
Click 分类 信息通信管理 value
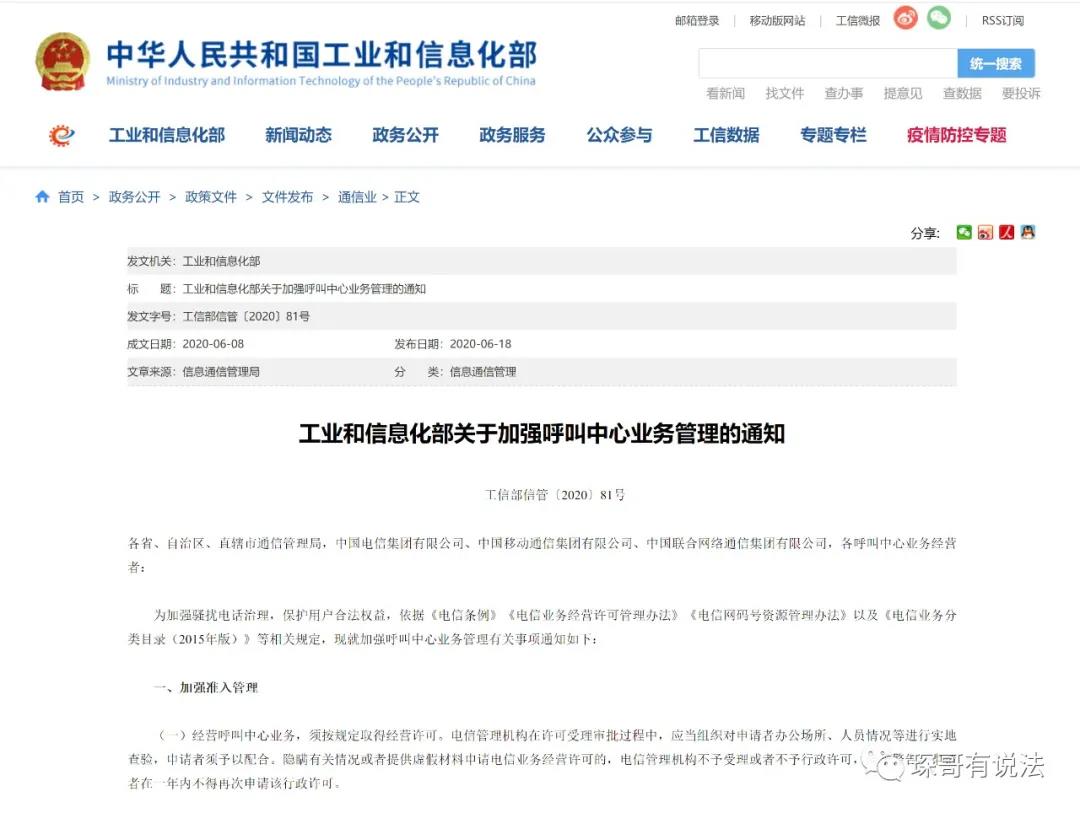(x=483, y=371)
